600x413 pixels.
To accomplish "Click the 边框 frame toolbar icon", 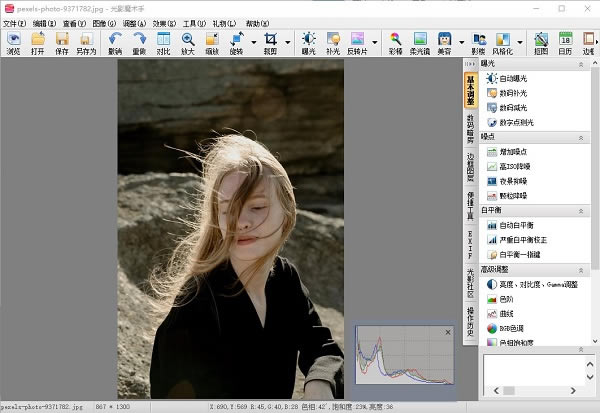I will [x=589, y=43].
